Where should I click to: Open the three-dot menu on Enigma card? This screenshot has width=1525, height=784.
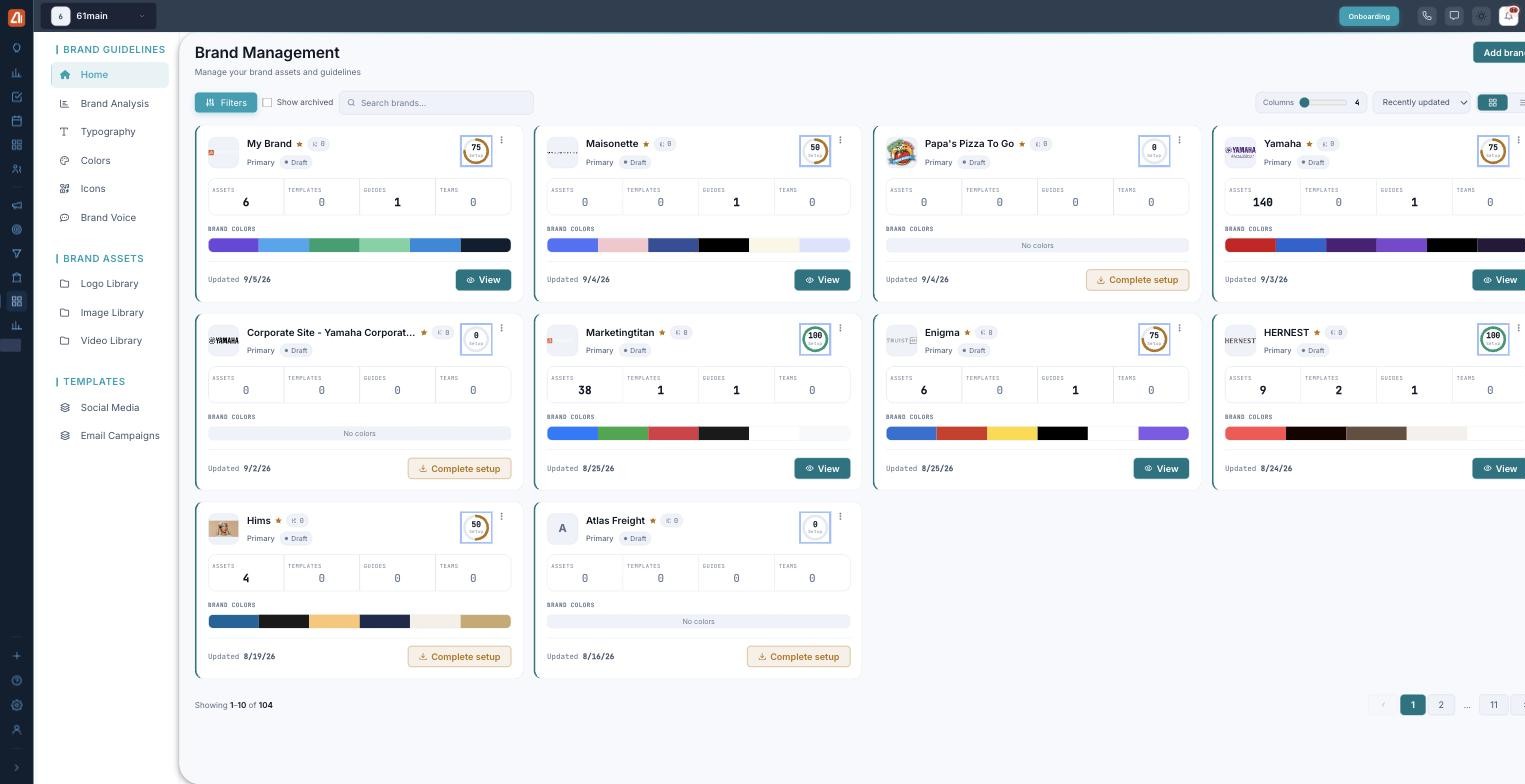click(x=1179, y=328)
